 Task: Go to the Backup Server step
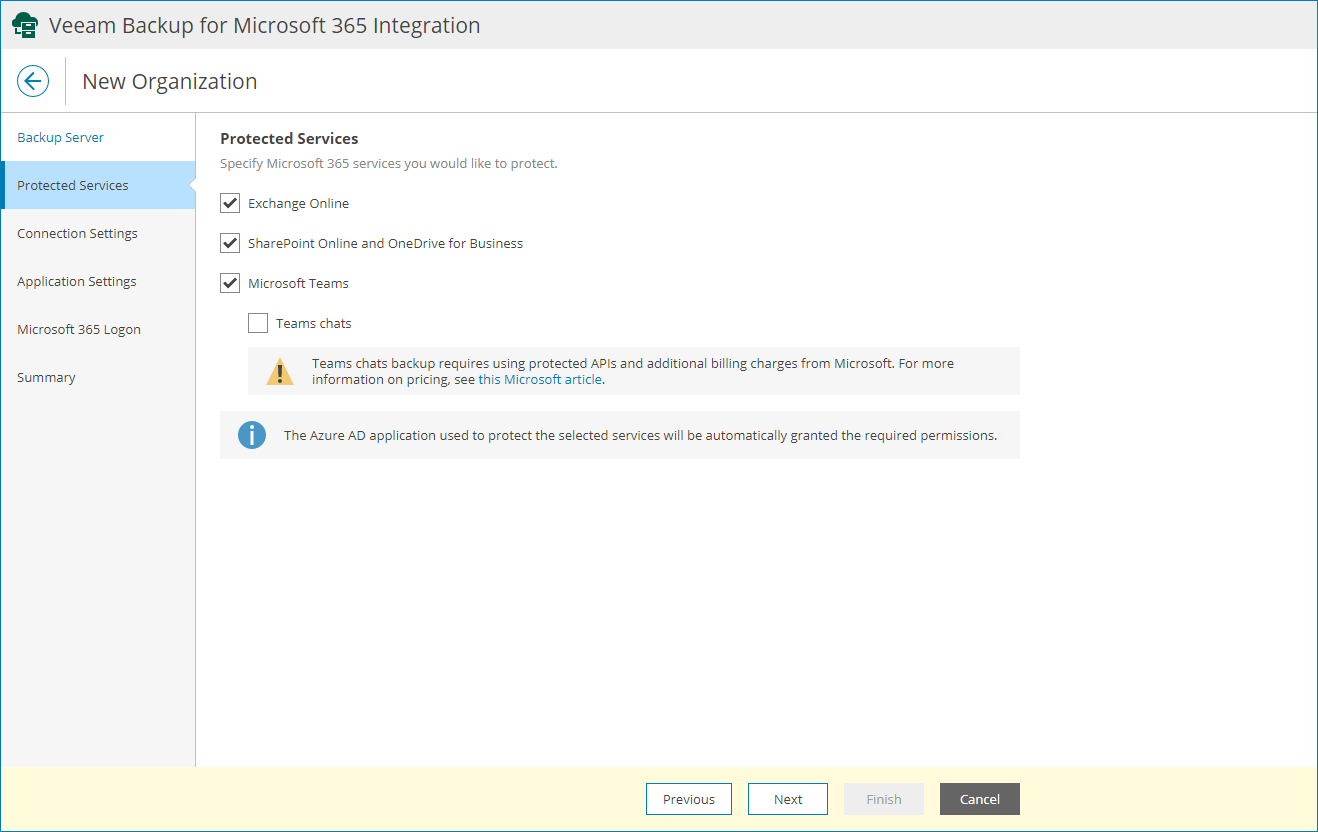(98, 137)
